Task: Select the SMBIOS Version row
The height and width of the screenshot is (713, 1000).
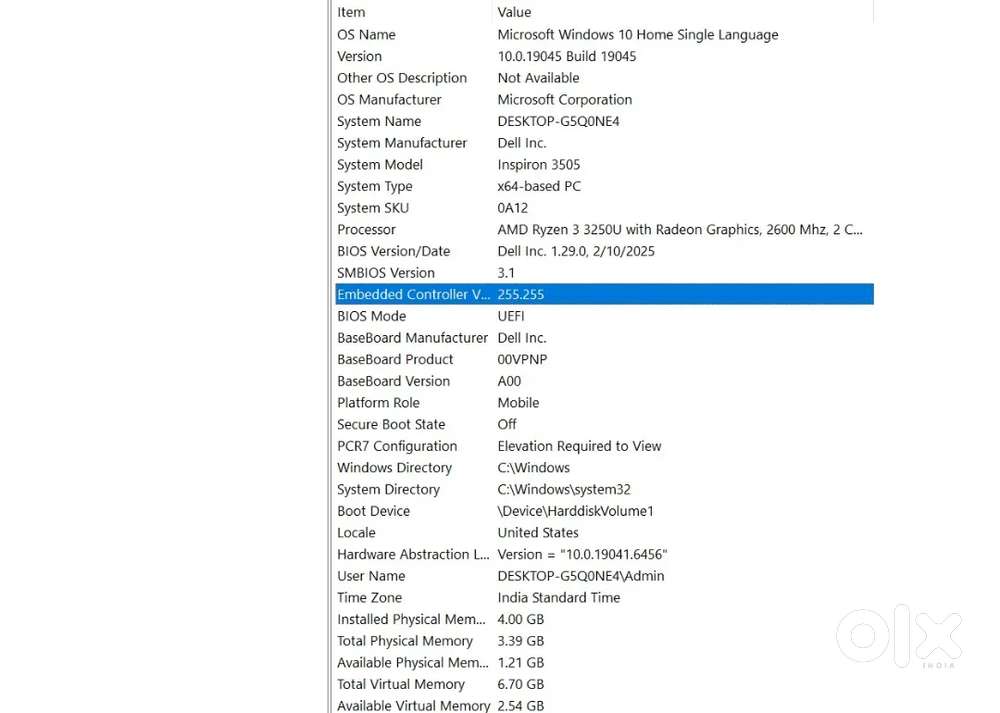Action: [x=605, y=273]
